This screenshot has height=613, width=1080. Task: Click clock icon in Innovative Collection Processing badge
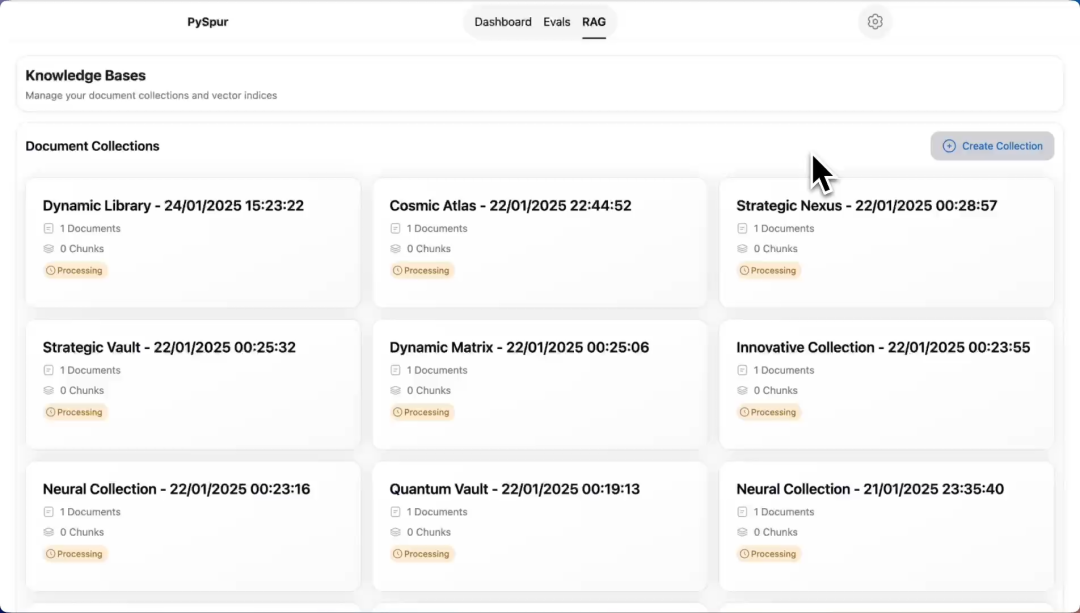click(744, 413)
